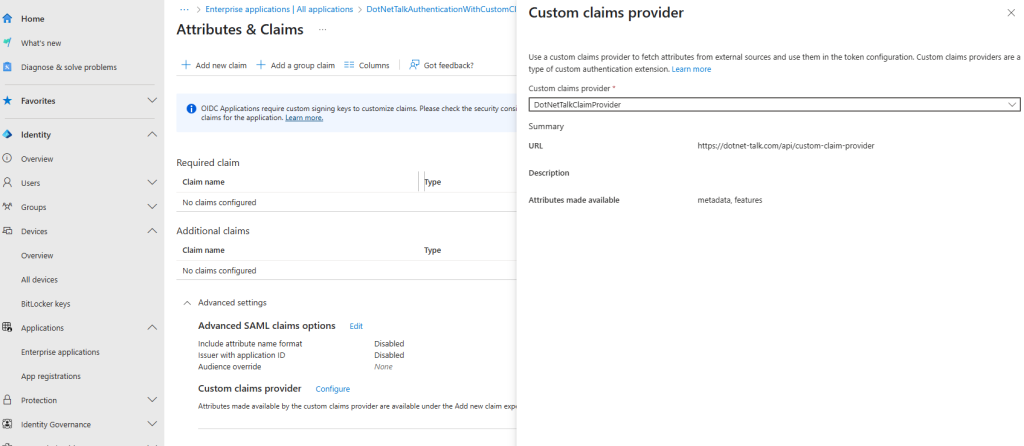The height and width of the screenshot is (446, 1024).
Task: Click the Applications grid icon
Action: pos(8,328)
